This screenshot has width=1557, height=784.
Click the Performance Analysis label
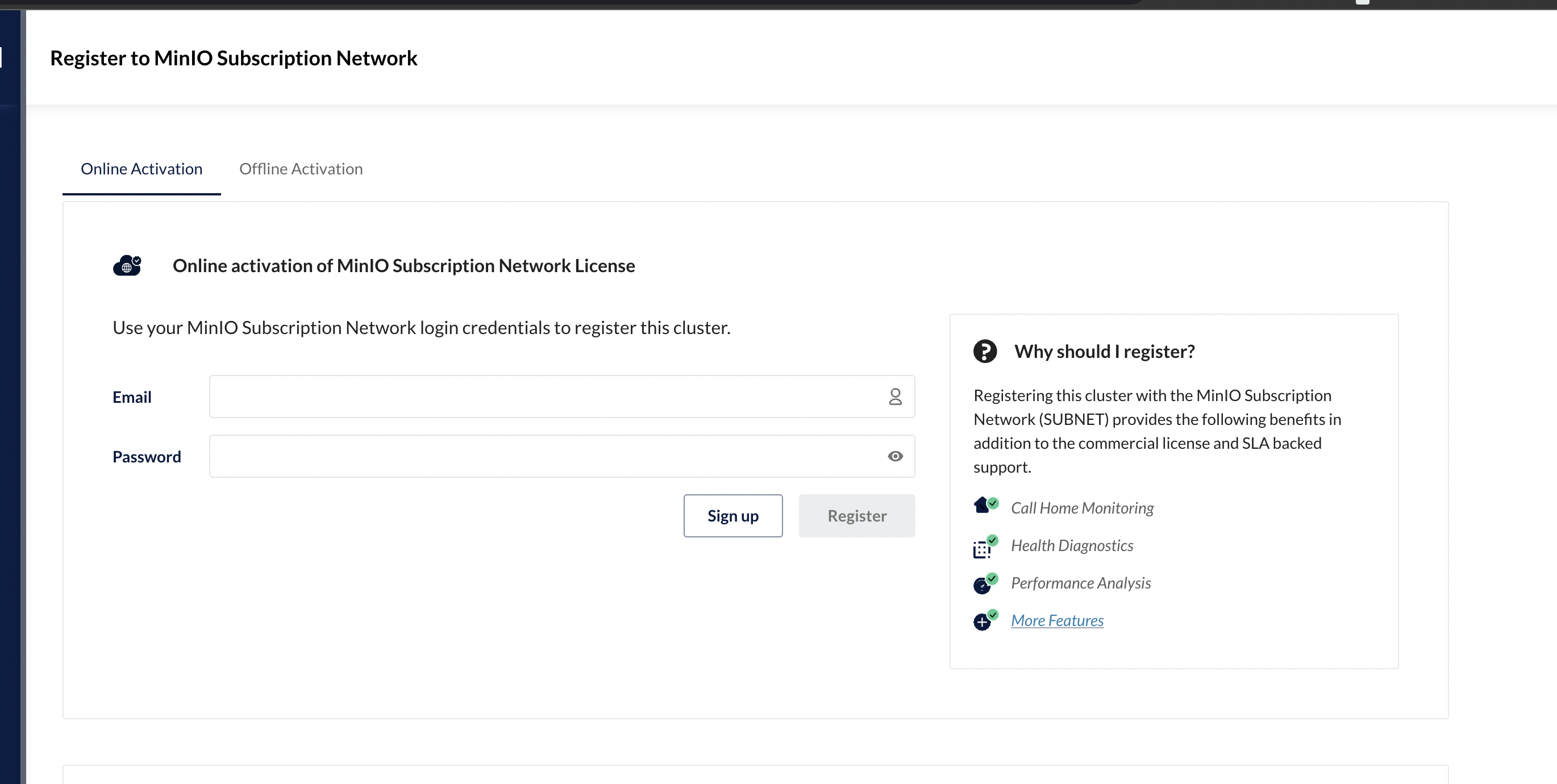point(1080,583)
